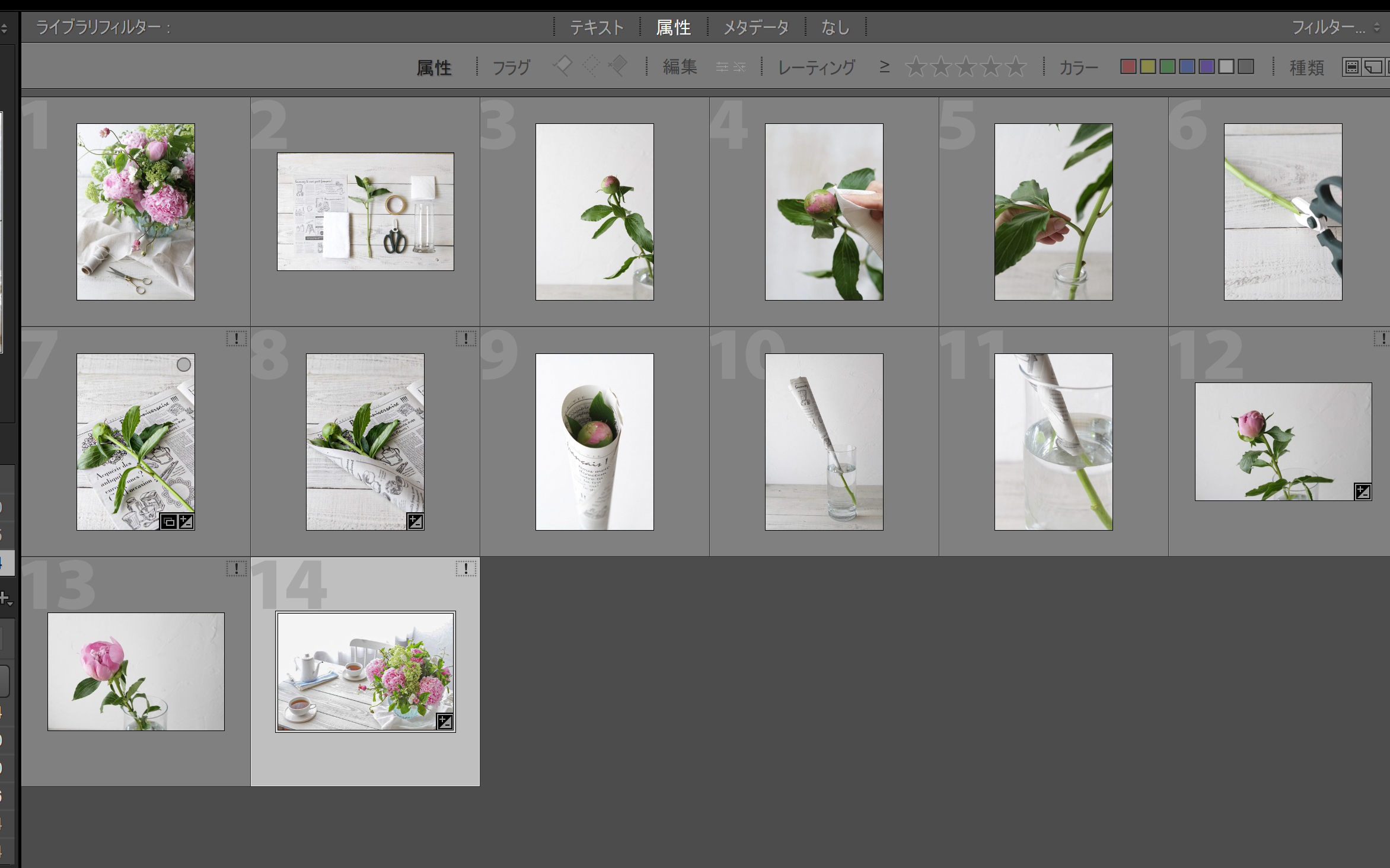Filter by custom white color label
Image resolution: width=1390 pixels, height=868 pixels.
point(1226,66)
